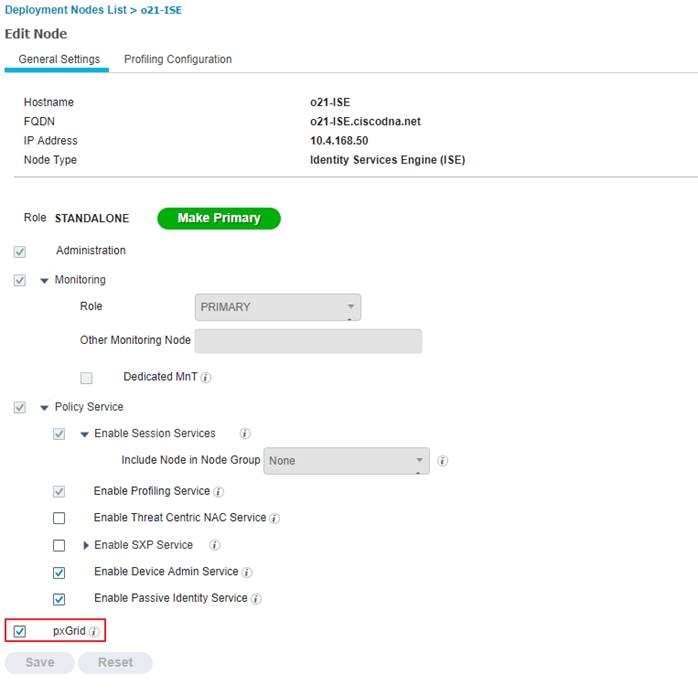Check the Dedicated MnT checkbox
The image size is (698, 696).
tap(86, 378)
